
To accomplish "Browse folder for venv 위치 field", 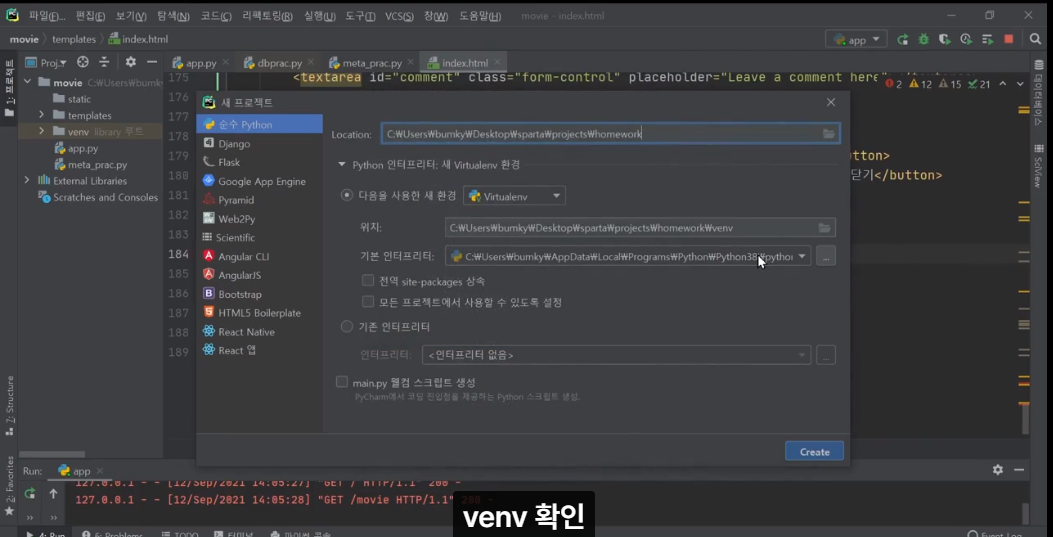I will pos(825,228).
